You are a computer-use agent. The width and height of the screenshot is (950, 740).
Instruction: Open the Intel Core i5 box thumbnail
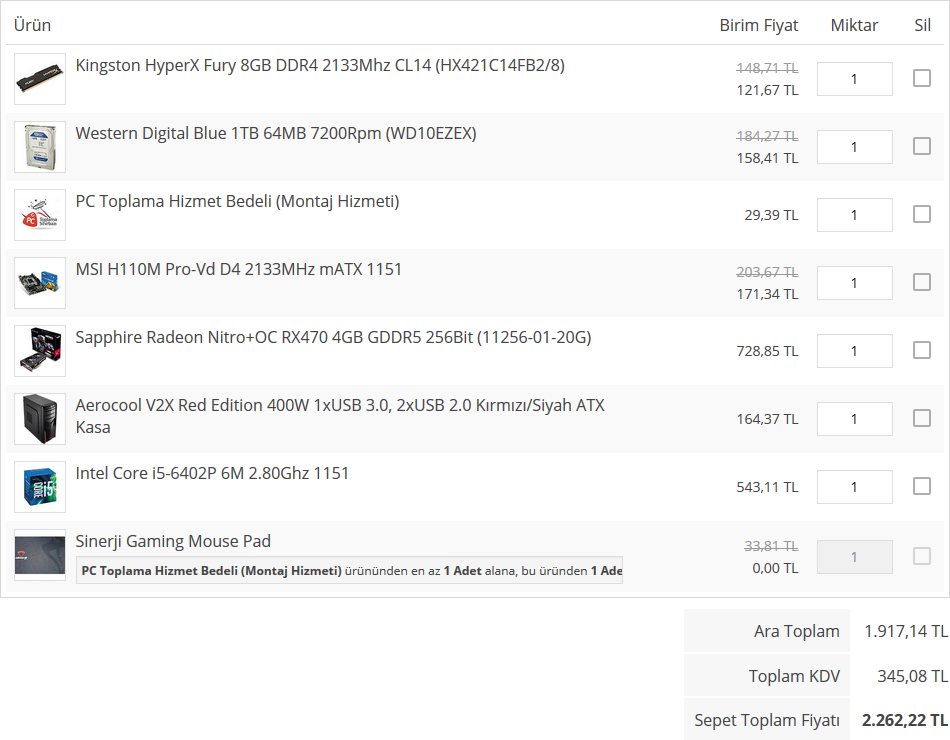pyautogui.click(x=40, y=487)
